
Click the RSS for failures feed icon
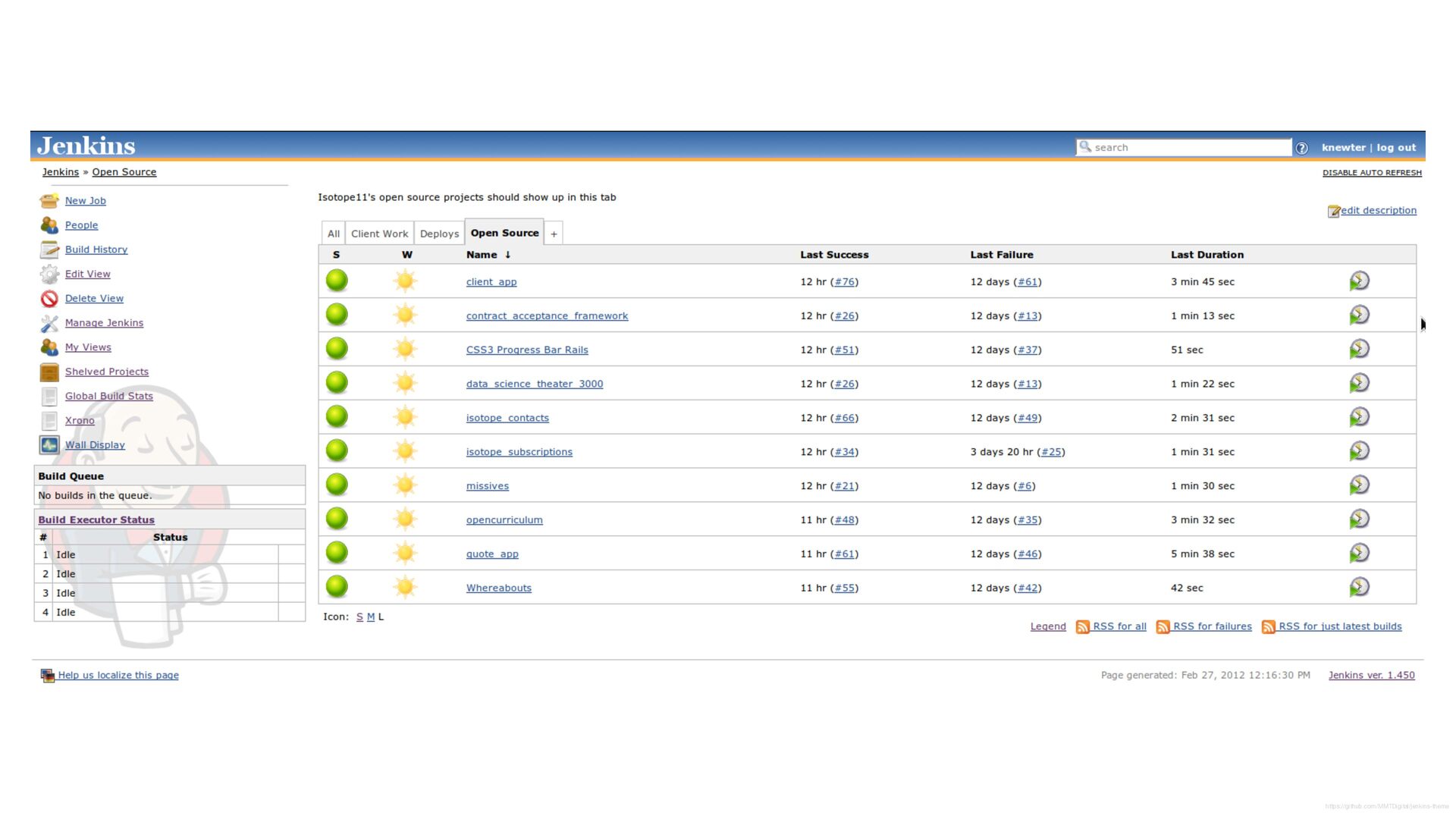click(x=1163, y=627)
